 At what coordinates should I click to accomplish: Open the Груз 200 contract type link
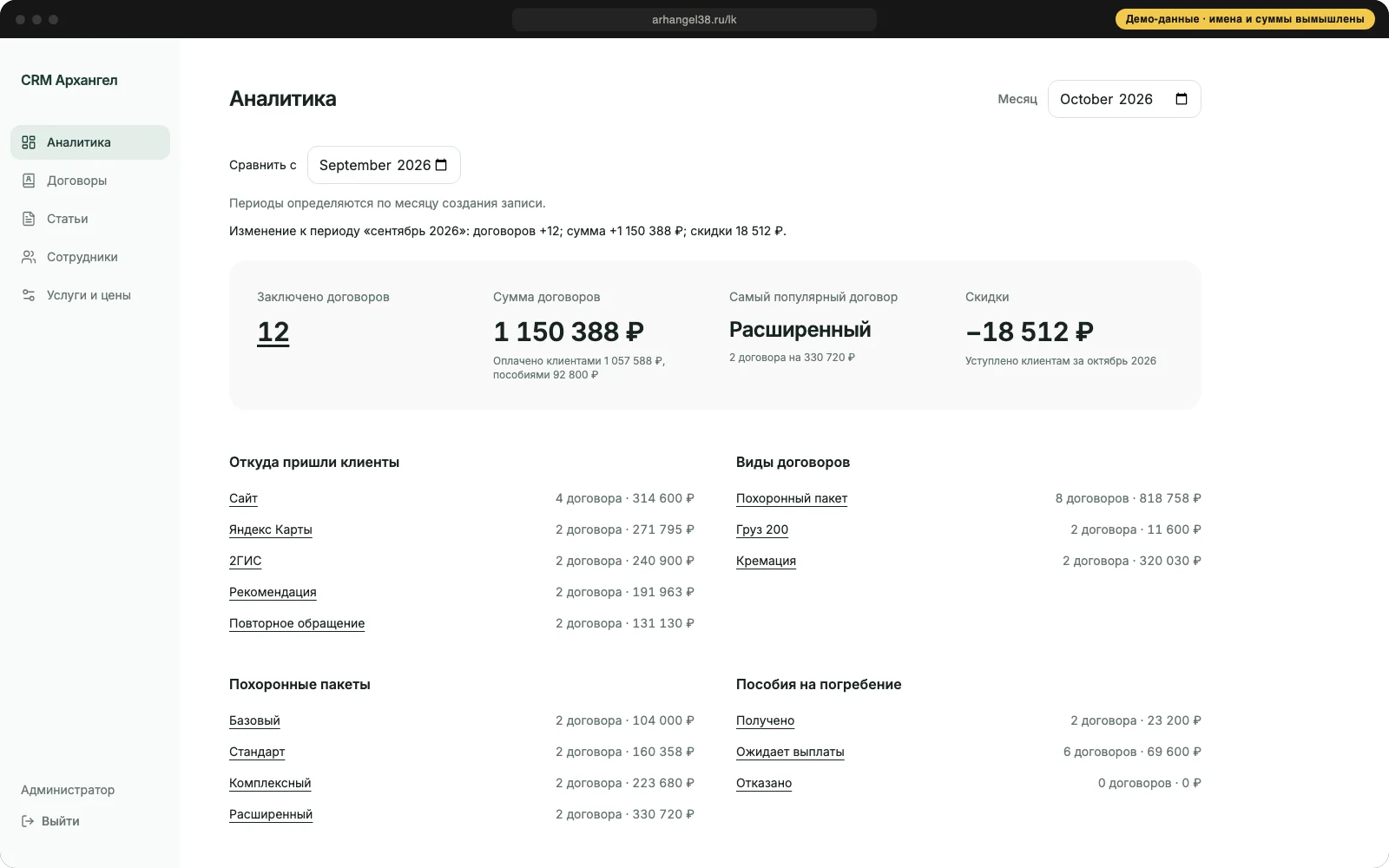[762, 529]
